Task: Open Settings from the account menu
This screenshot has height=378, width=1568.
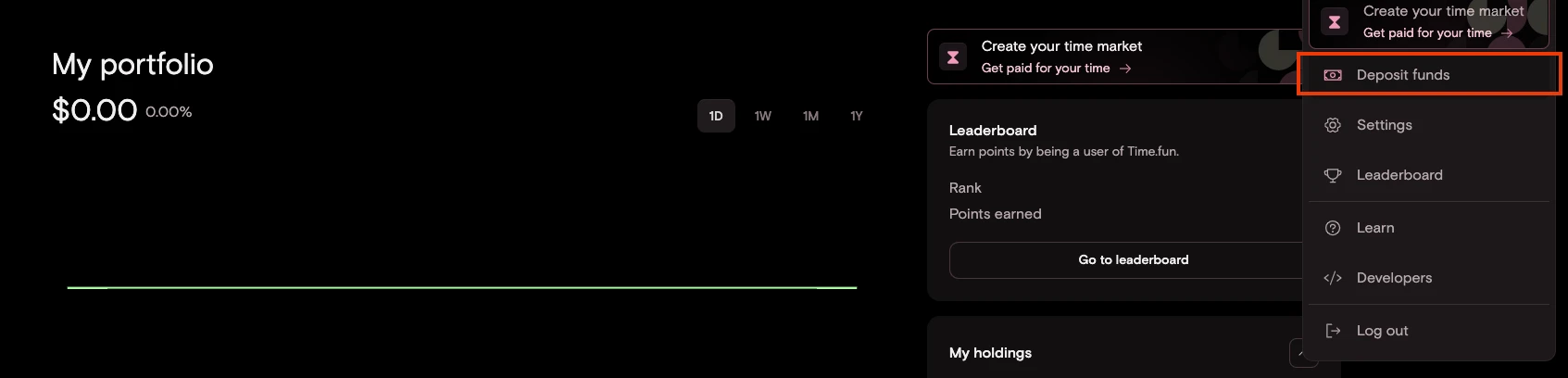Action: coord(1384,125)
